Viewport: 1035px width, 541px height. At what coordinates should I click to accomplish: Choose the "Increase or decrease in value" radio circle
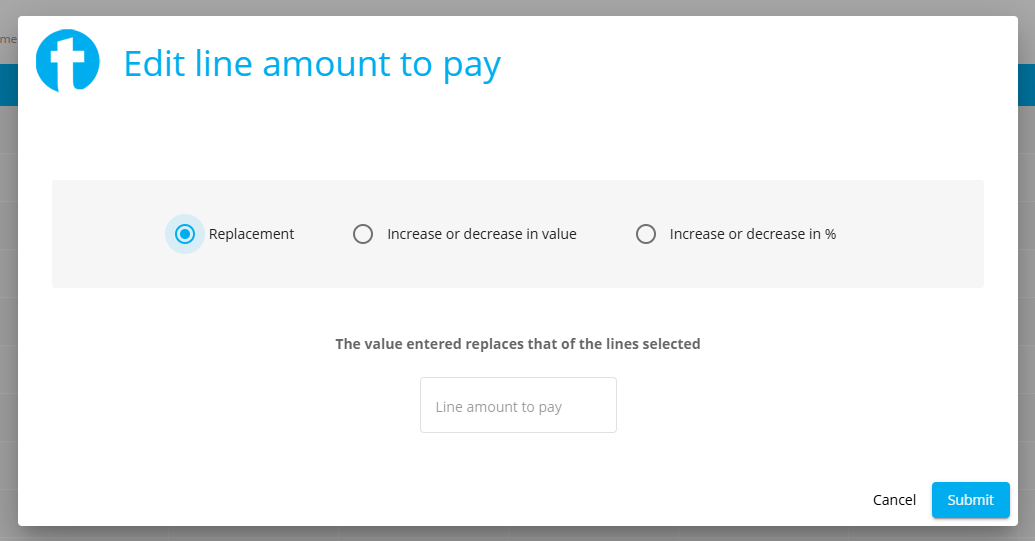(x=363, y=234)
